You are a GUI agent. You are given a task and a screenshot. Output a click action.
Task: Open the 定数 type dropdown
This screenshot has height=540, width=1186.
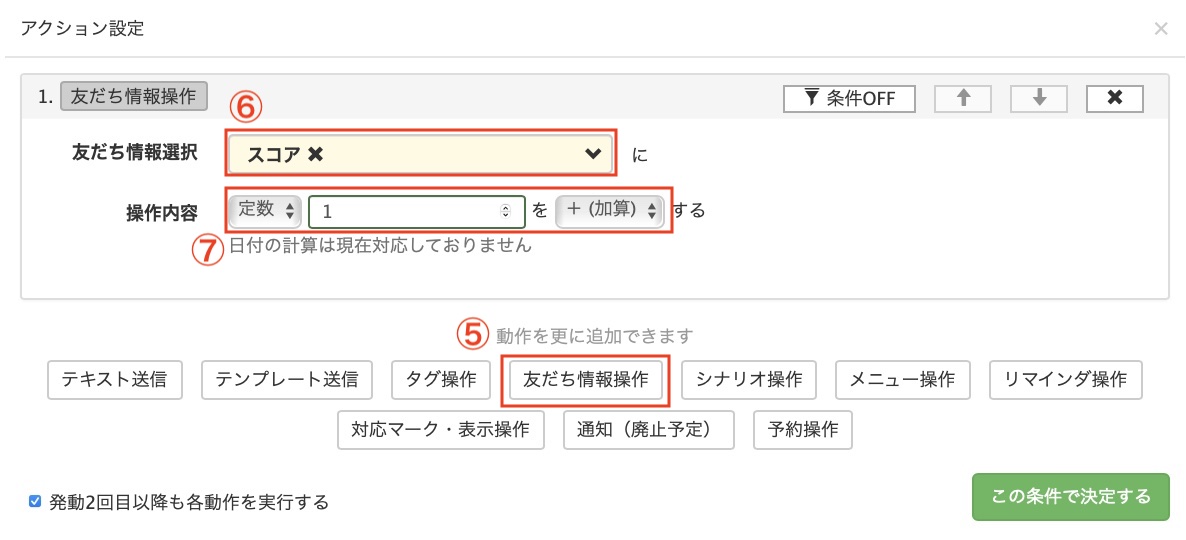(265, 210)
